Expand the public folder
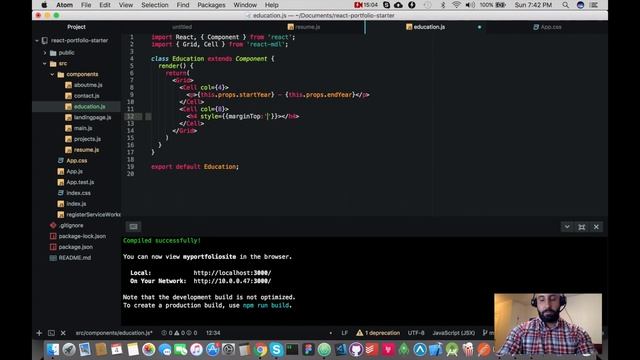 pyautogui.click(x=45, y=53)
